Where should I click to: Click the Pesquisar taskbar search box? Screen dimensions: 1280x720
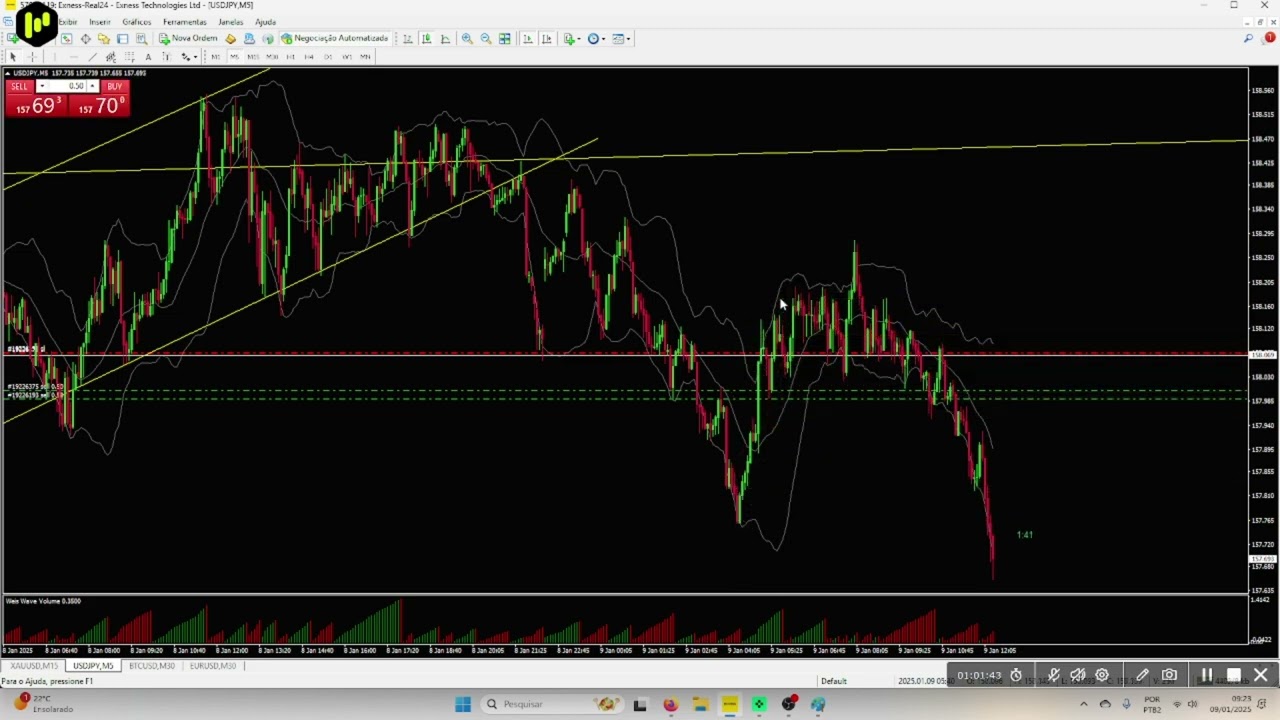pos(552,704)
